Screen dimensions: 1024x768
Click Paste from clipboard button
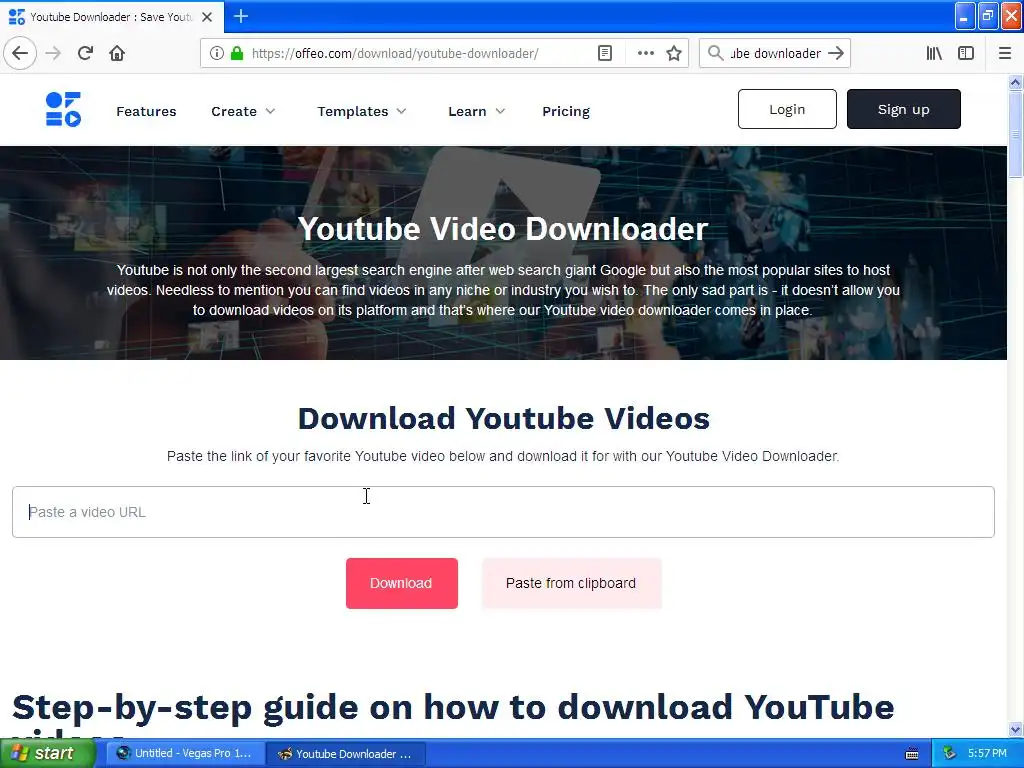point(571,583)
